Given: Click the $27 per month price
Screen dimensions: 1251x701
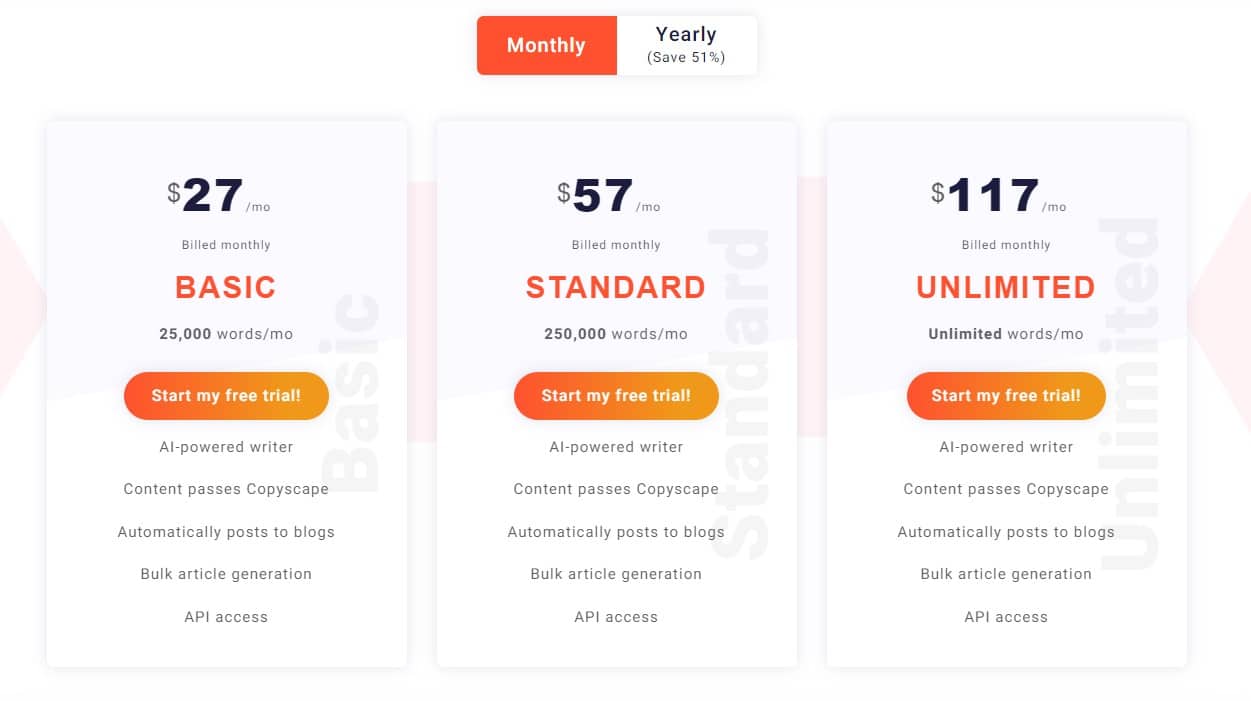Looking at the screenshot, I should tap(219, 196).
